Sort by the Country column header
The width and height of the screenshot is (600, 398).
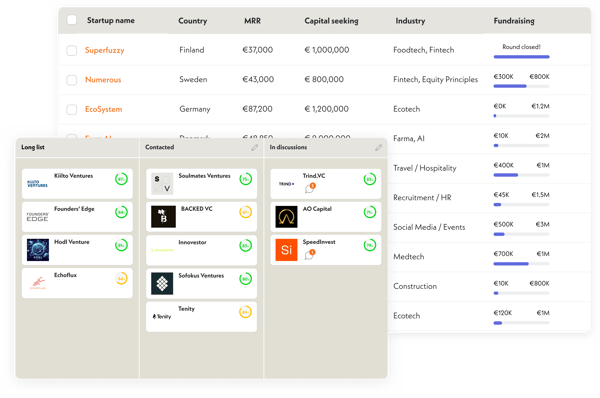click(x=192, y=21)
